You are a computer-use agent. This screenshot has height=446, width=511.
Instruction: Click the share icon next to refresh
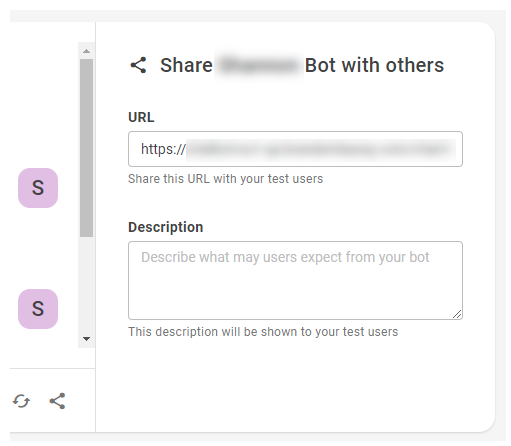tap(57, 401)
